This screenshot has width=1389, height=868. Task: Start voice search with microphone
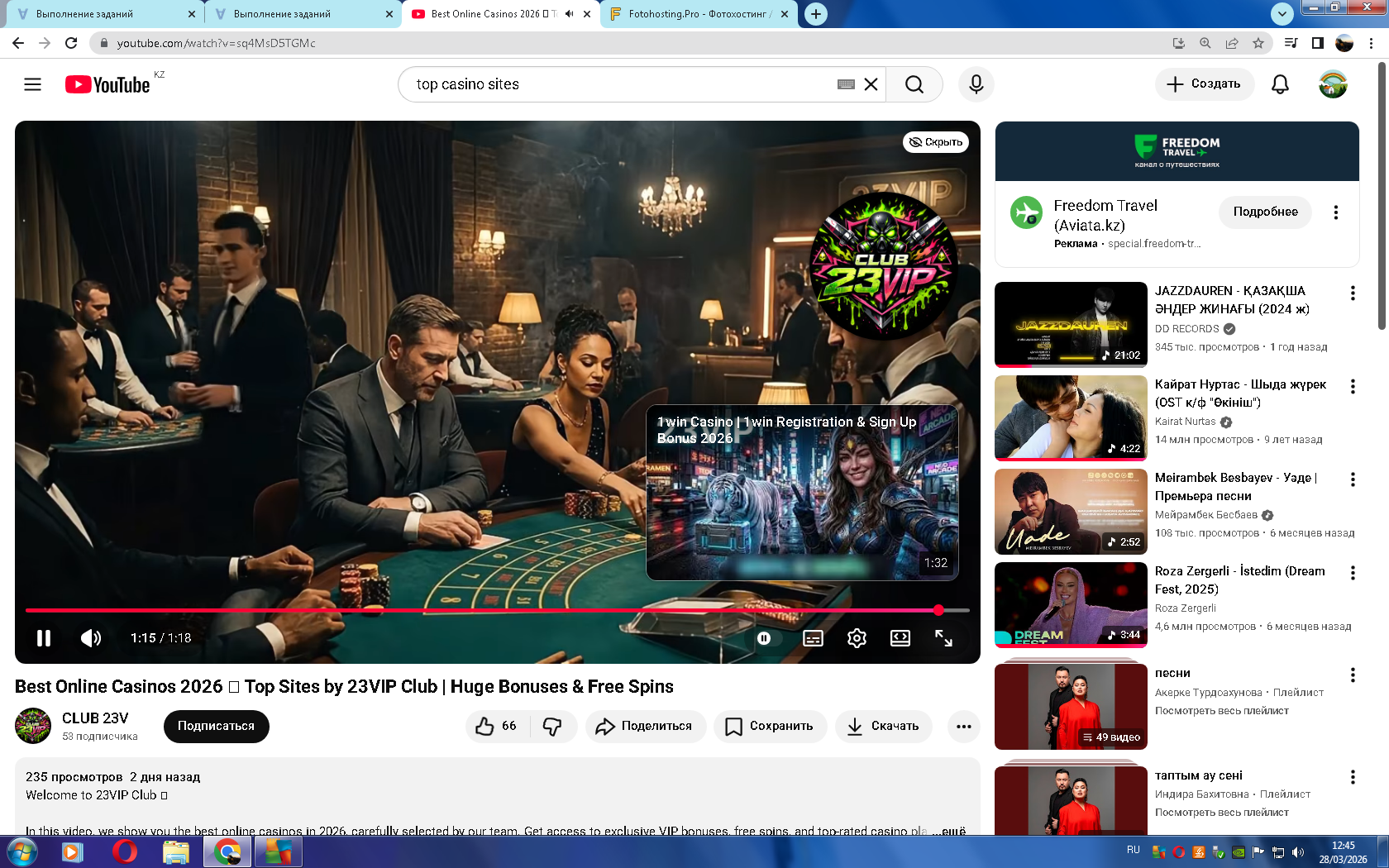point(976,84)
